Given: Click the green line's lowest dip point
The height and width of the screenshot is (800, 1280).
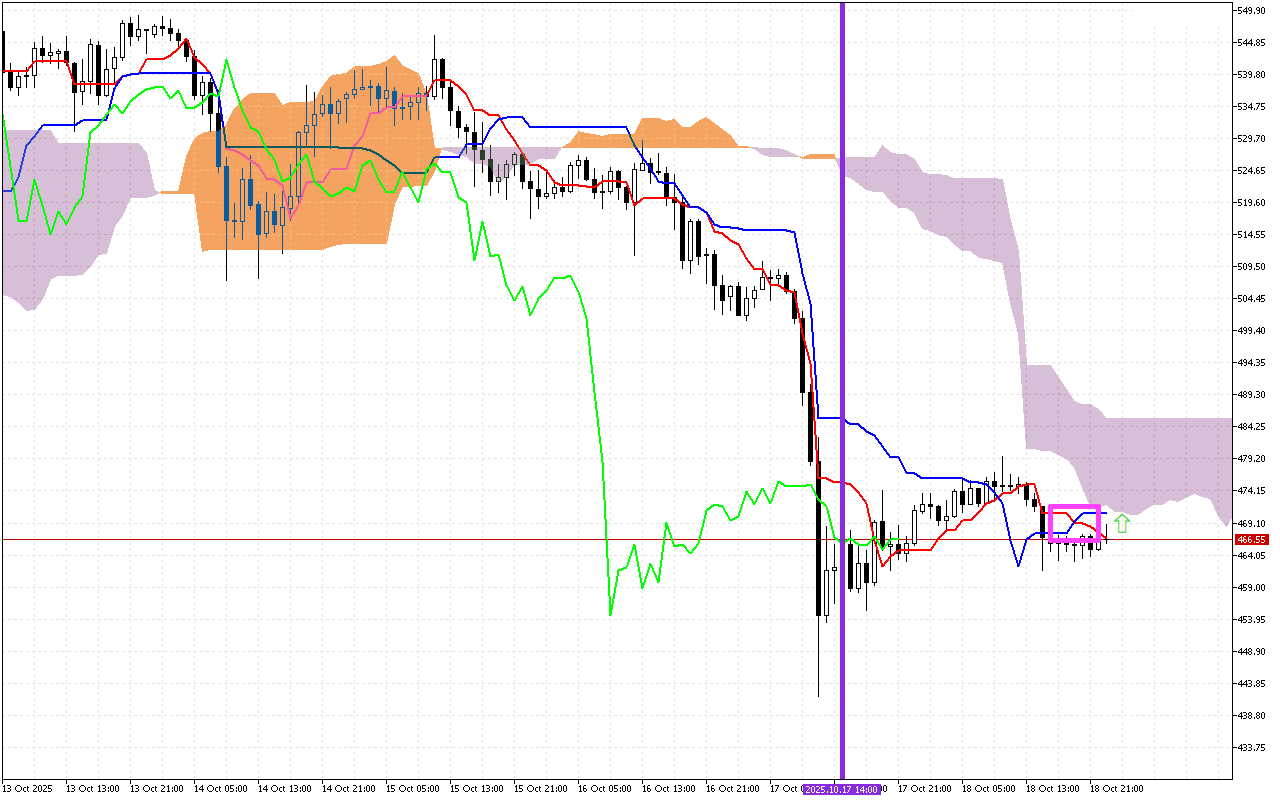Looking at the screenshot, I should coord(610,614).
